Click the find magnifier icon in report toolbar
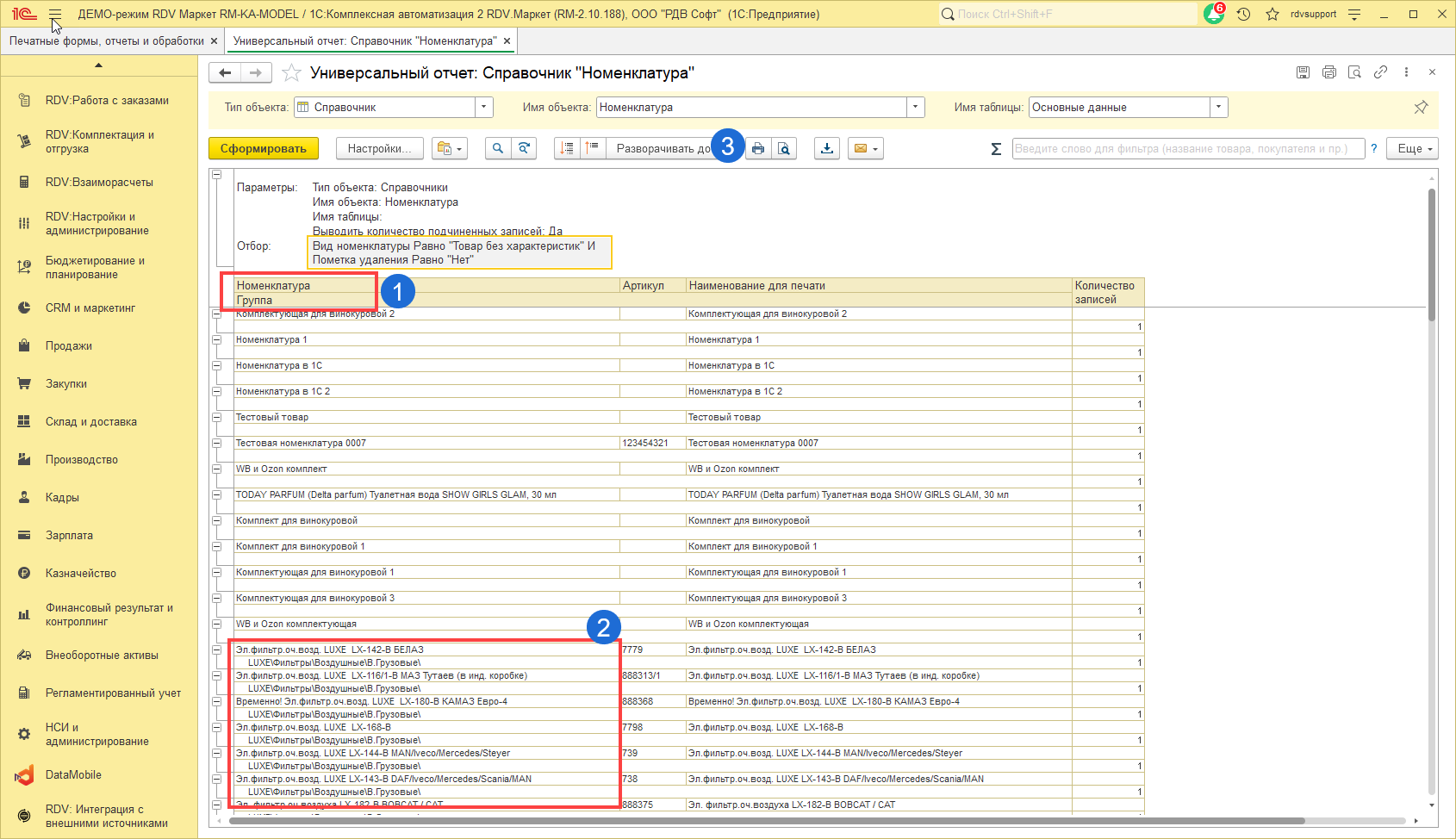1456x839 pixels. [497, 148]
